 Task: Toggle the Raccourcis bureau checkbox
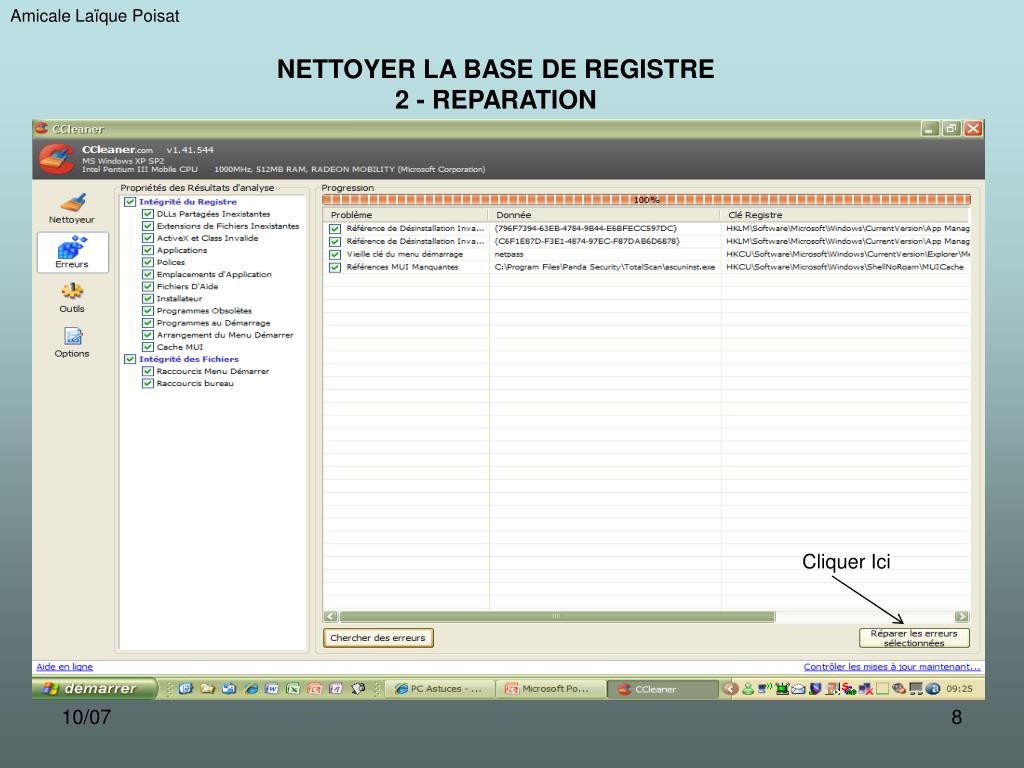click(x=148, y=383)
